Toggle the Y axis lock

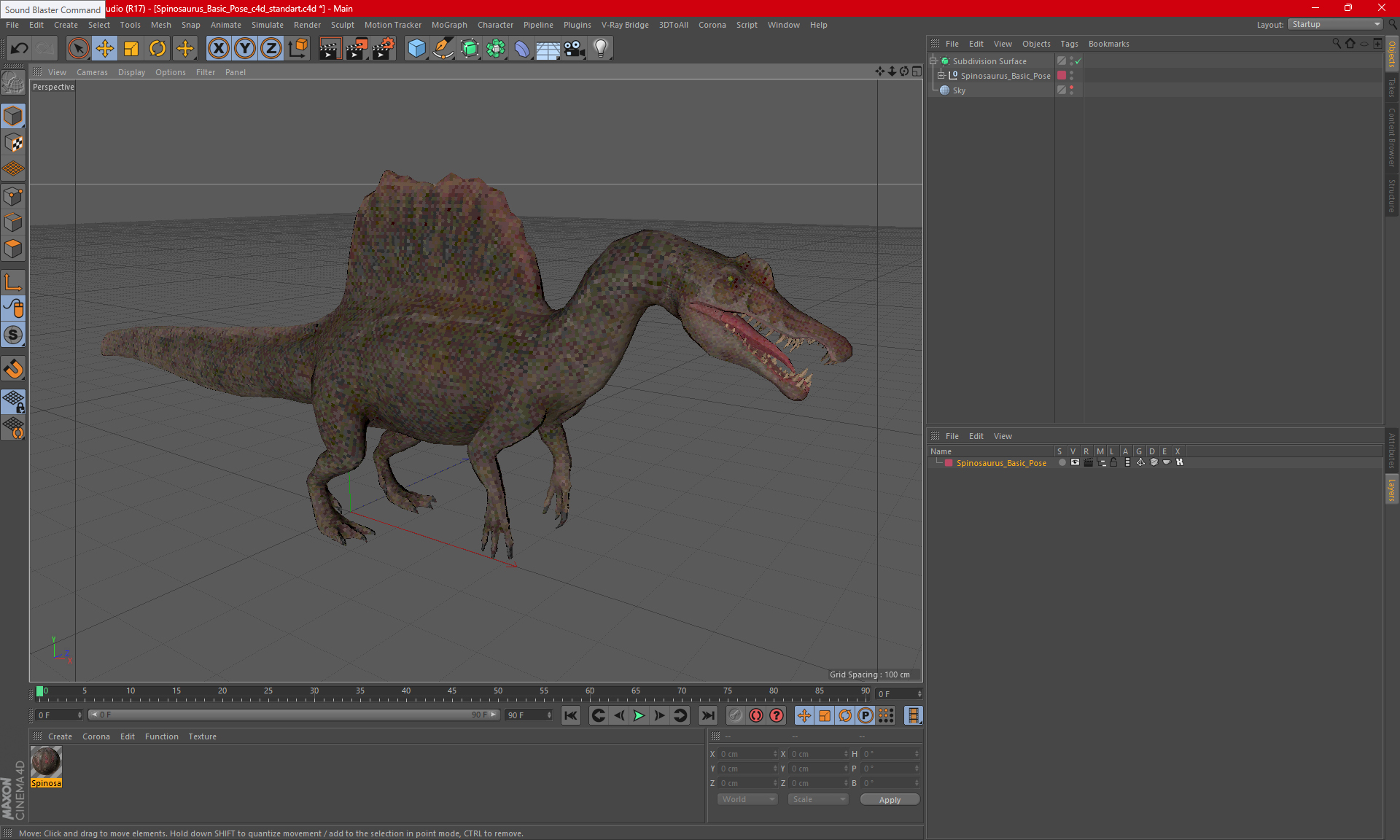(245, 49)
